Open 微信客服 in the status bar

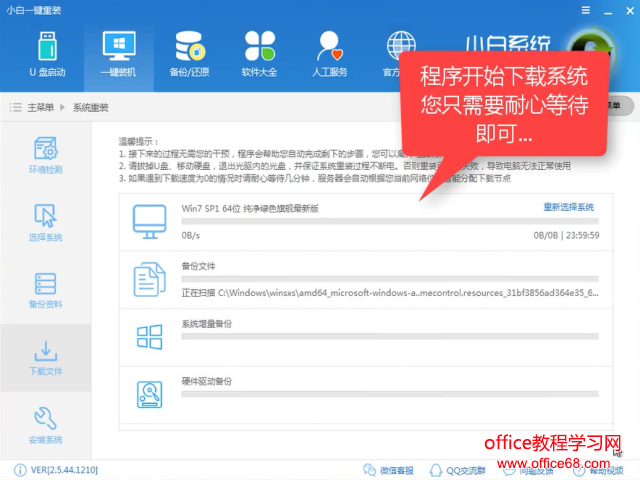pyautogui.click(x=389, y=470)
